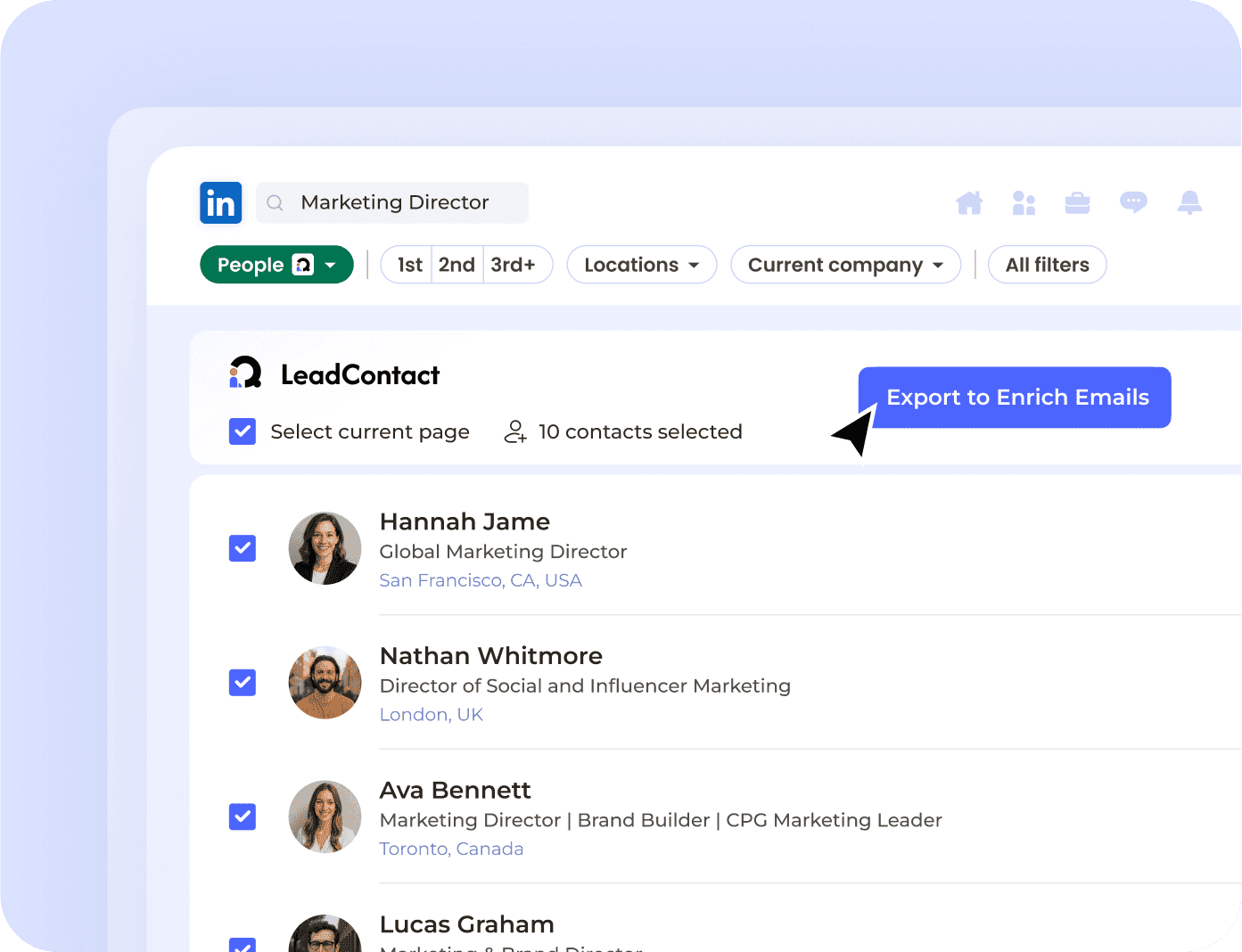This screenshot has height=952, width=1242.
Task: Open Lucas Graham's profile name
Action: click(466, 924)
